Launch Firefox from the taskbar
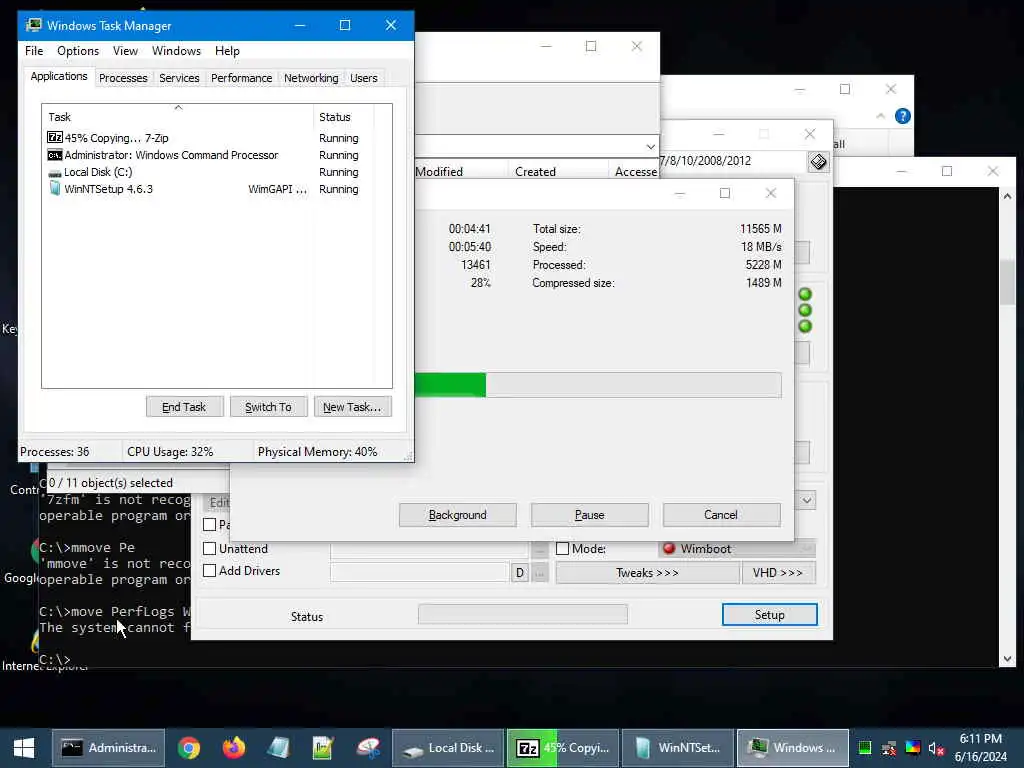This screenshot has width=1024, height=768. [x=233, y=748]
